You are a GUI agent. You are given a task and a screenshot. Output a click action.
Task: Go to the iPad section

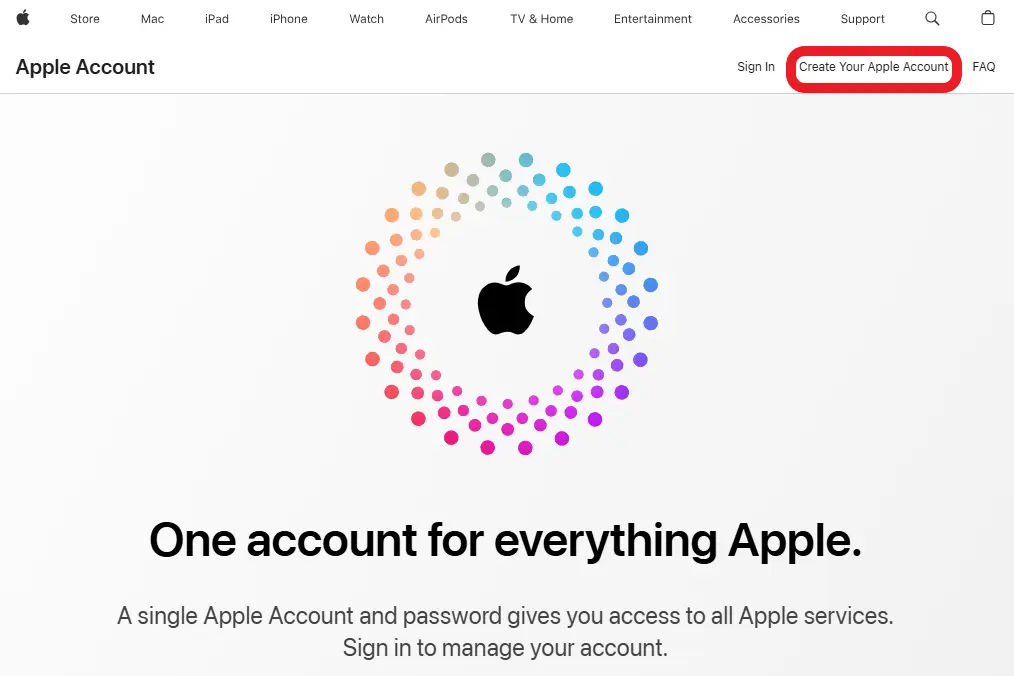pos(217,19)
